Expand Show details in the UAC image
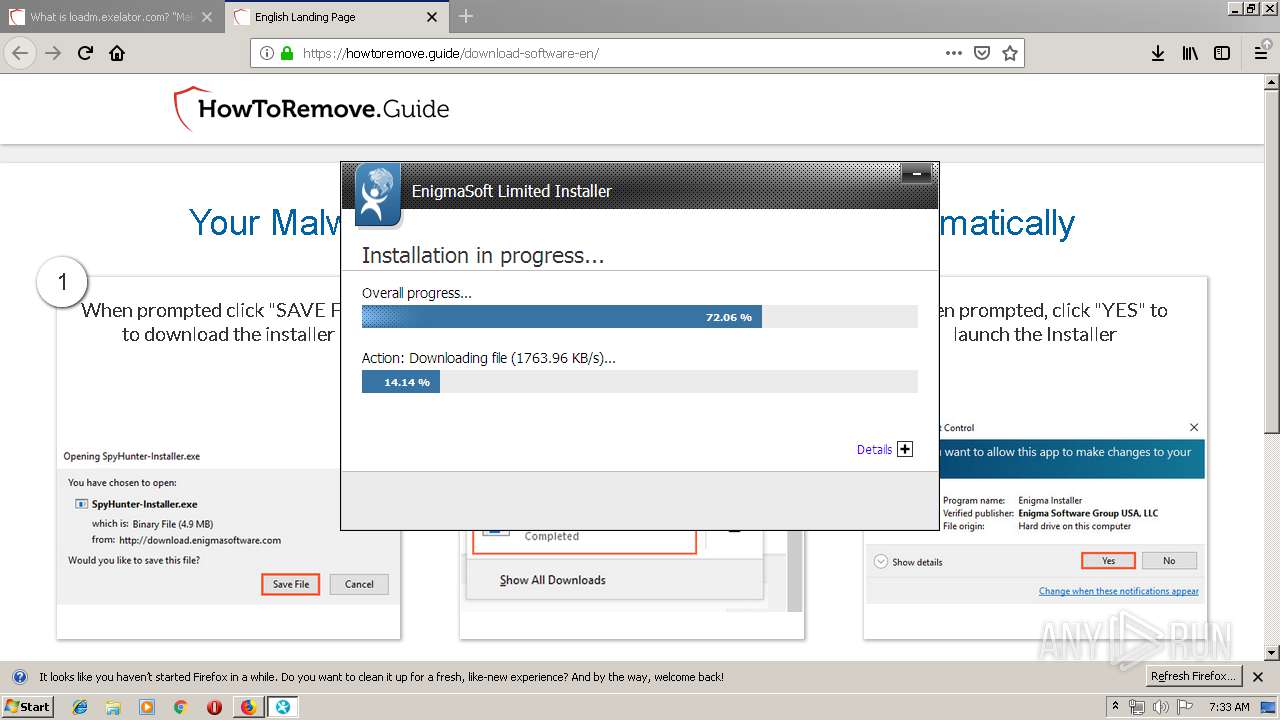This screenshot has width=1280, height=720. (908, 562)
